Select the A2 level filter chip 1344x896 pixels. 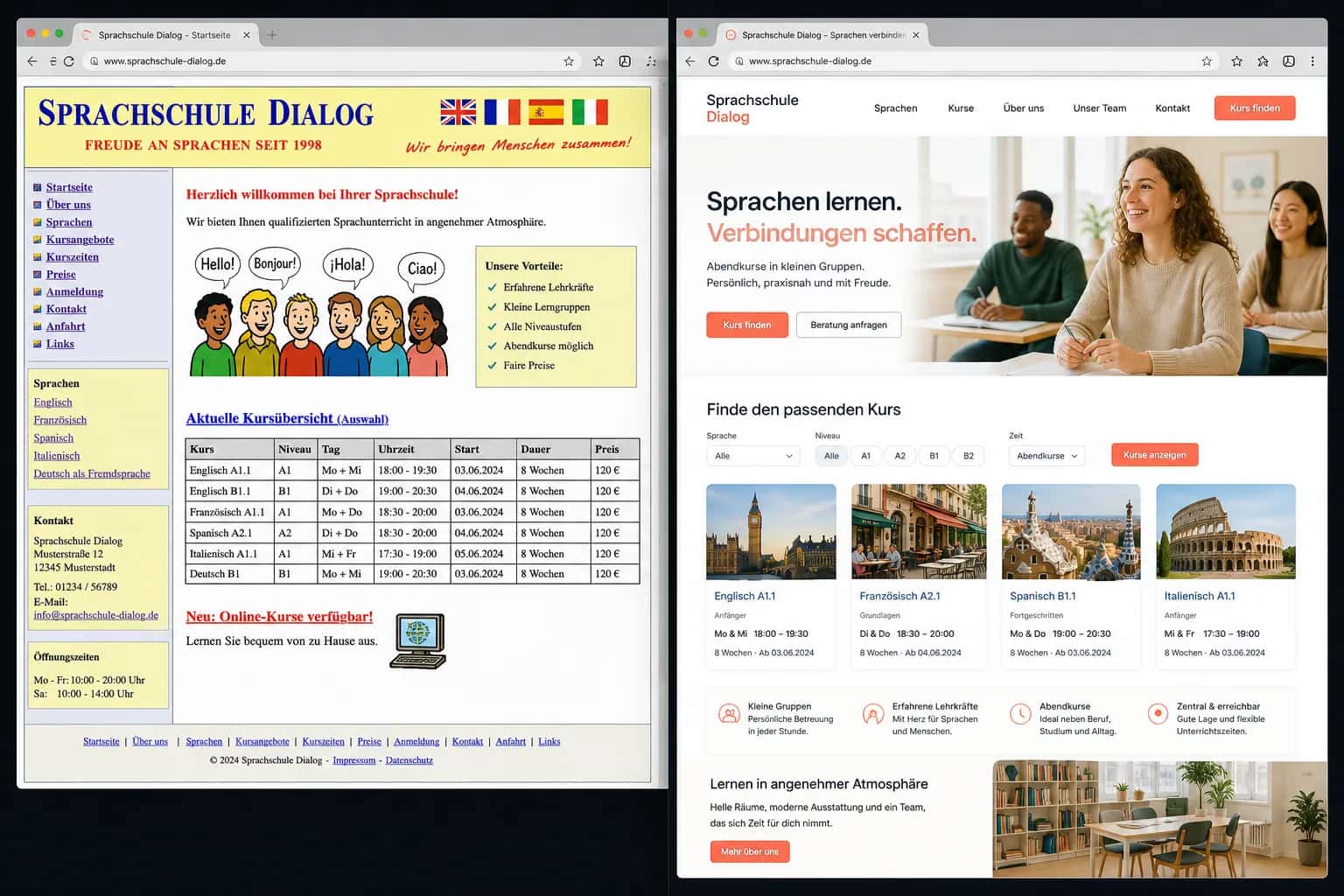[899, 456]
